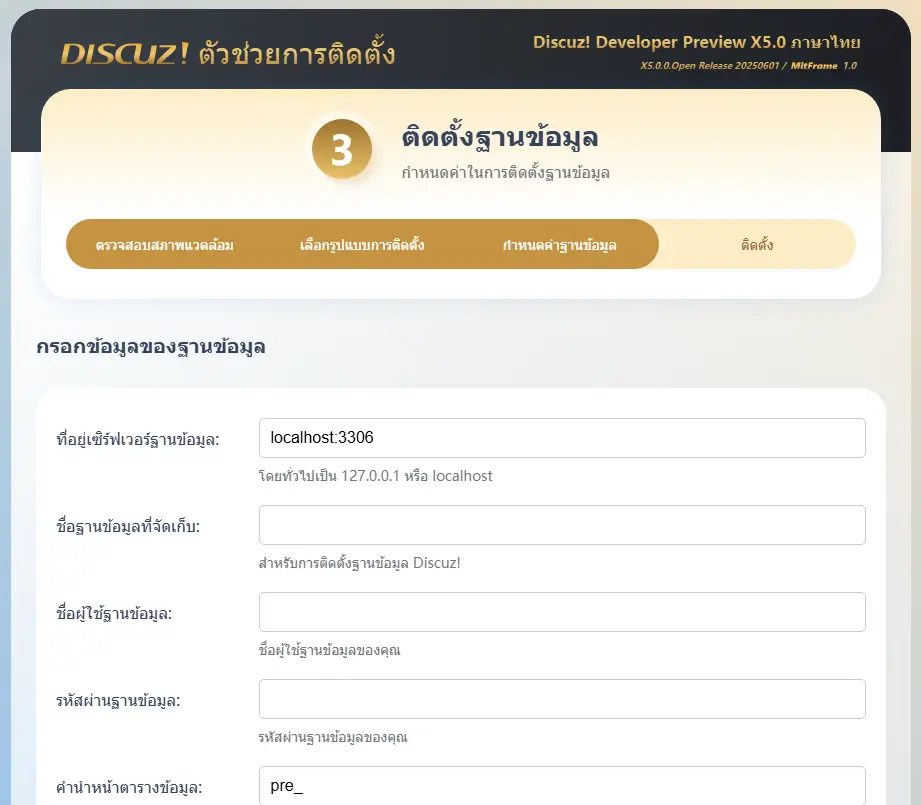Click the คำนำหน้าตารางข้อมูล label
The width and height of the screenshot is (921, 805).
click(x=129, y=787)
